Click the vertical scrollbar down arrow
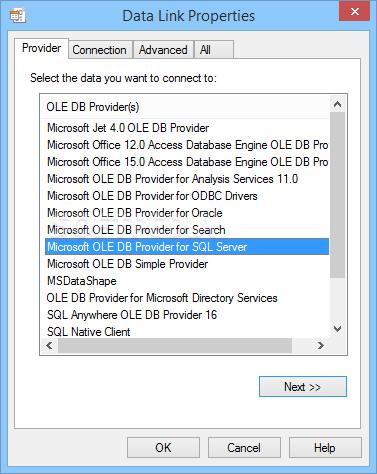This screenshot has height=474, width=377. click(x=338, y=329)
